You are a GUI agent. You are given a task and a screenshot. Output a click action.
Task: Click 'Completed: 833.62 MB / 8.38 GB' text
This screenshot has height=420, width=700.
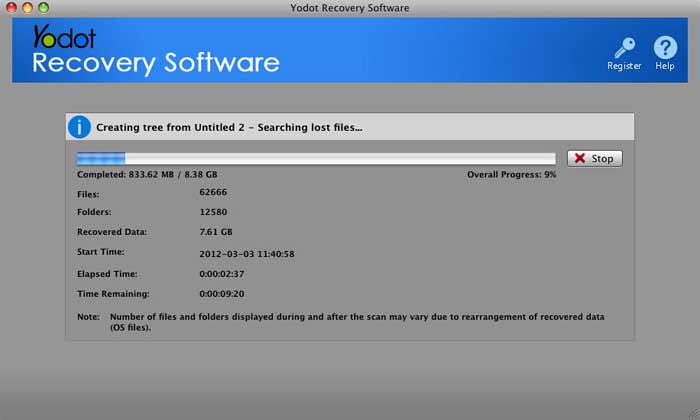[x=147, y=175]
